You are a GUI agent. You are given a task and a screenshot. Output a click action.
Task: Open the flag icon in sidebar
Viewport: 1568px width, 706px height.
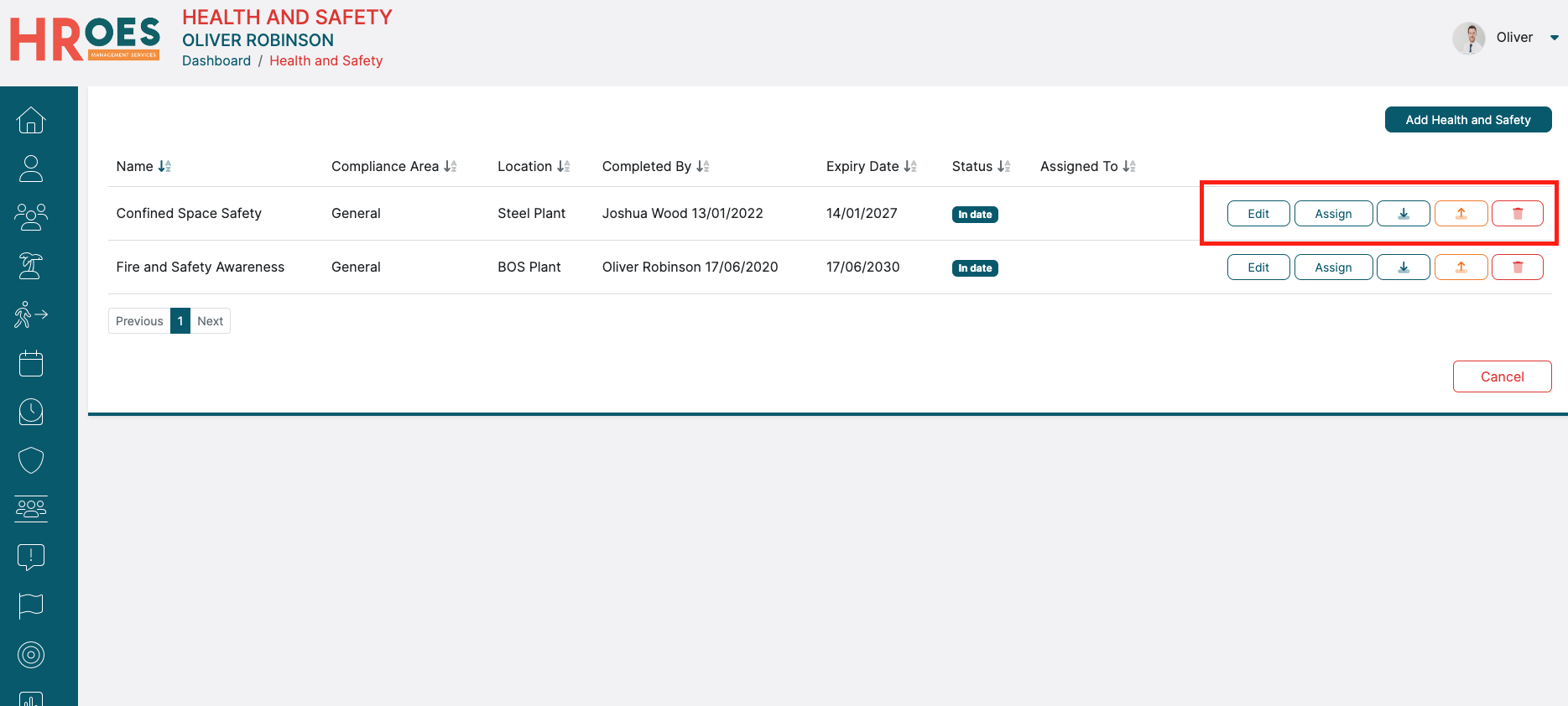pos(31,605)
